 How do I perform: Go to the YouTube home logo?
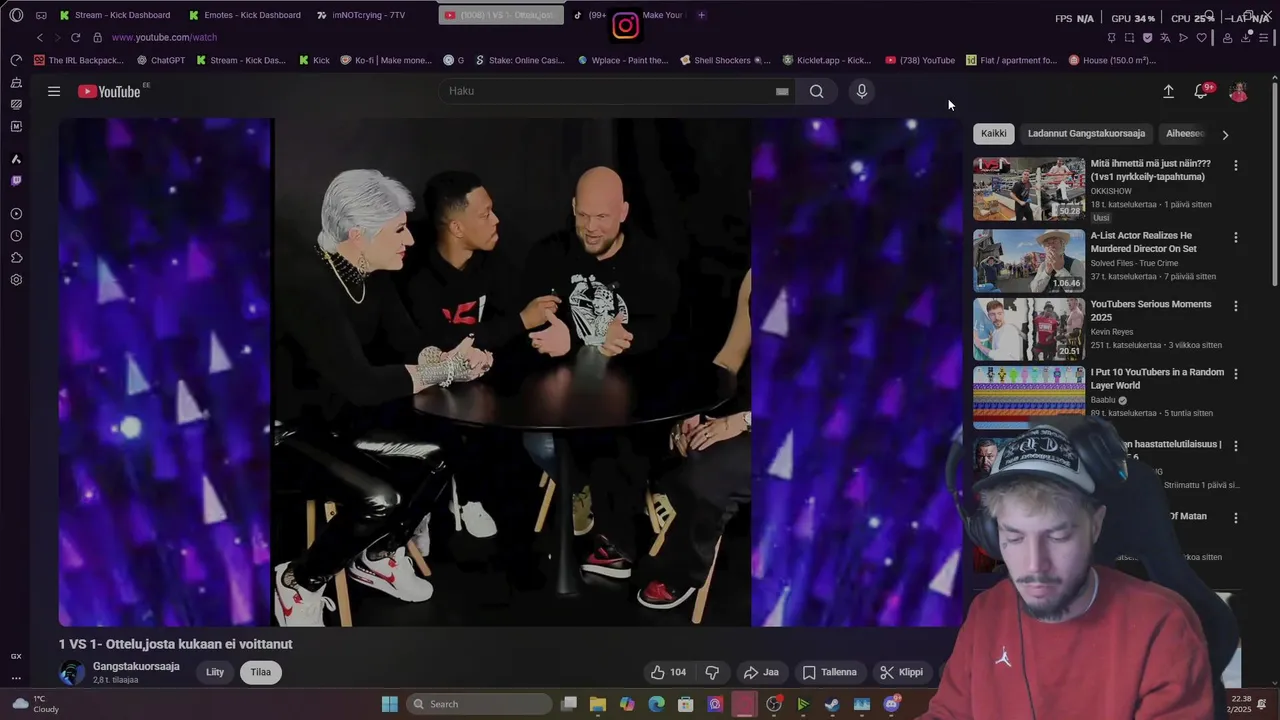click(109, 91)
